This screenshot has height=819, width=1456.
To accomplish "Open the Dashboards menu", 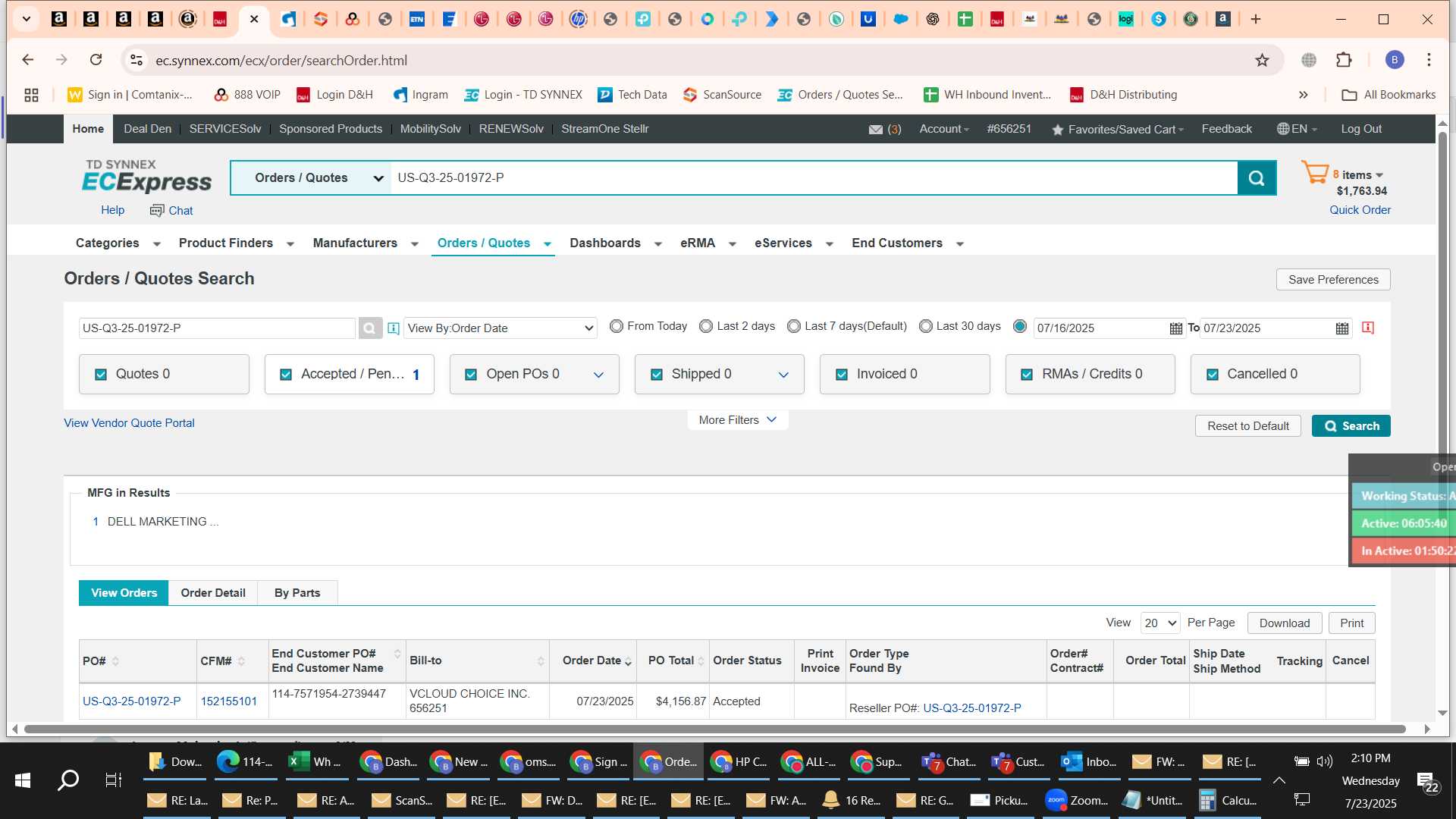I will click(616, 243).
